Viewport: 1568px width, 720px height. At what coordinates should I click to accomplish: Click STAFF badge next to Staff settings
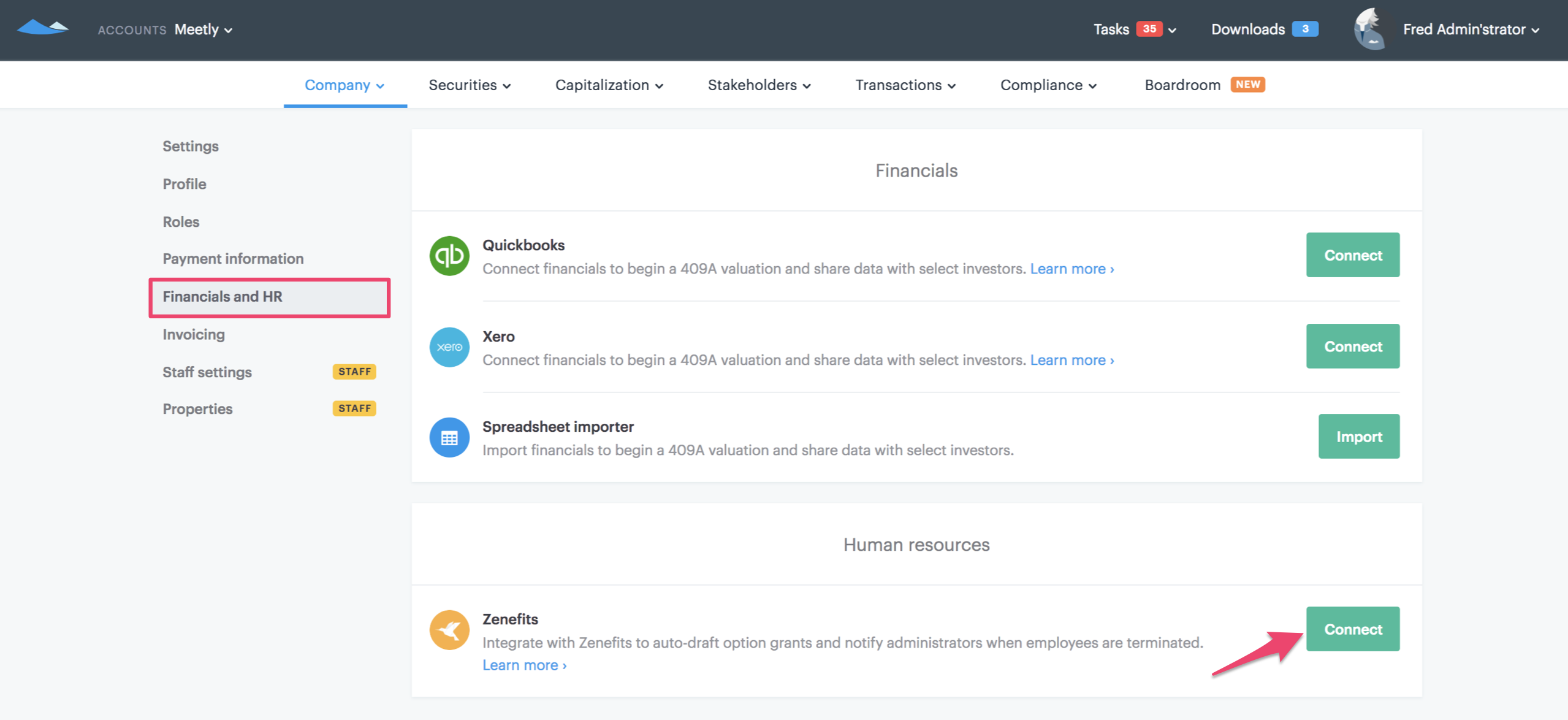coord(354,372)
